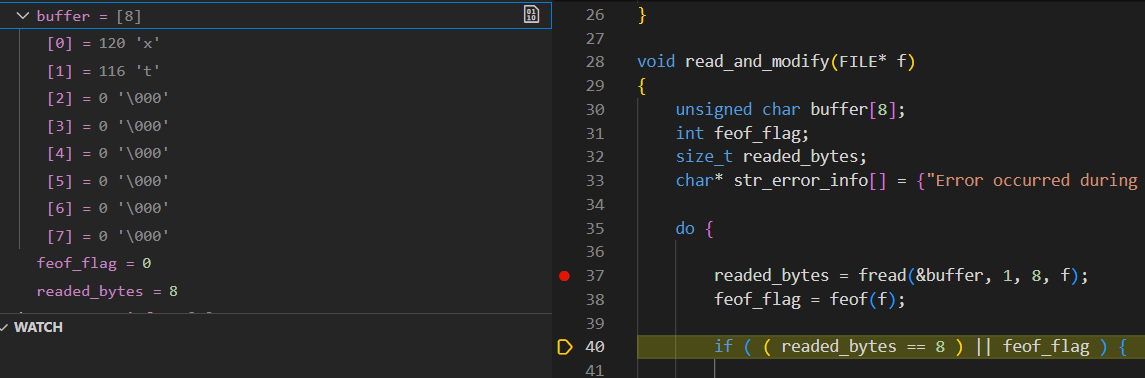Select buffer [7] = 0 row

275,236
